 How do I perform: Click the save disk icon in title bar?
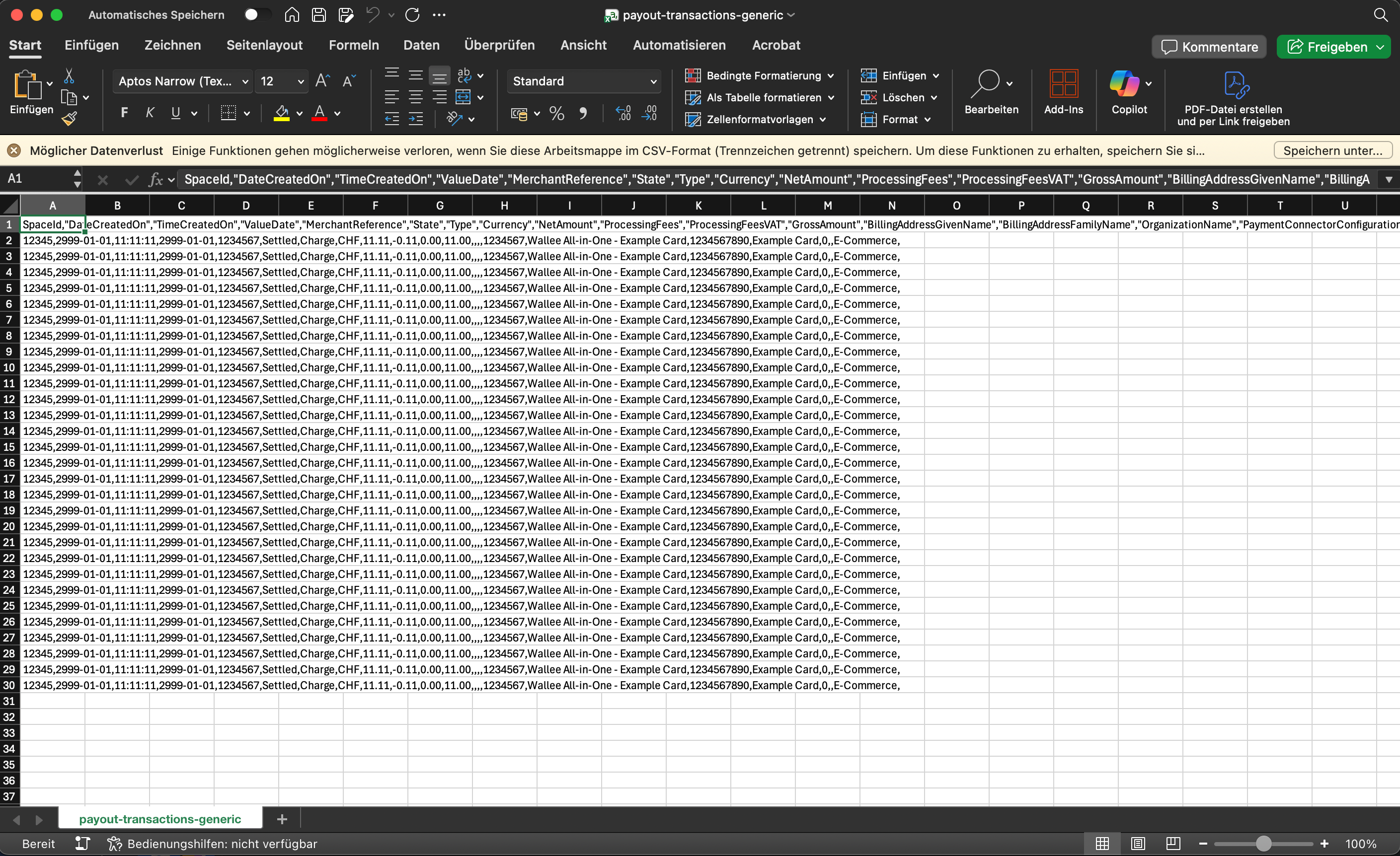click(x=319, y=15)
